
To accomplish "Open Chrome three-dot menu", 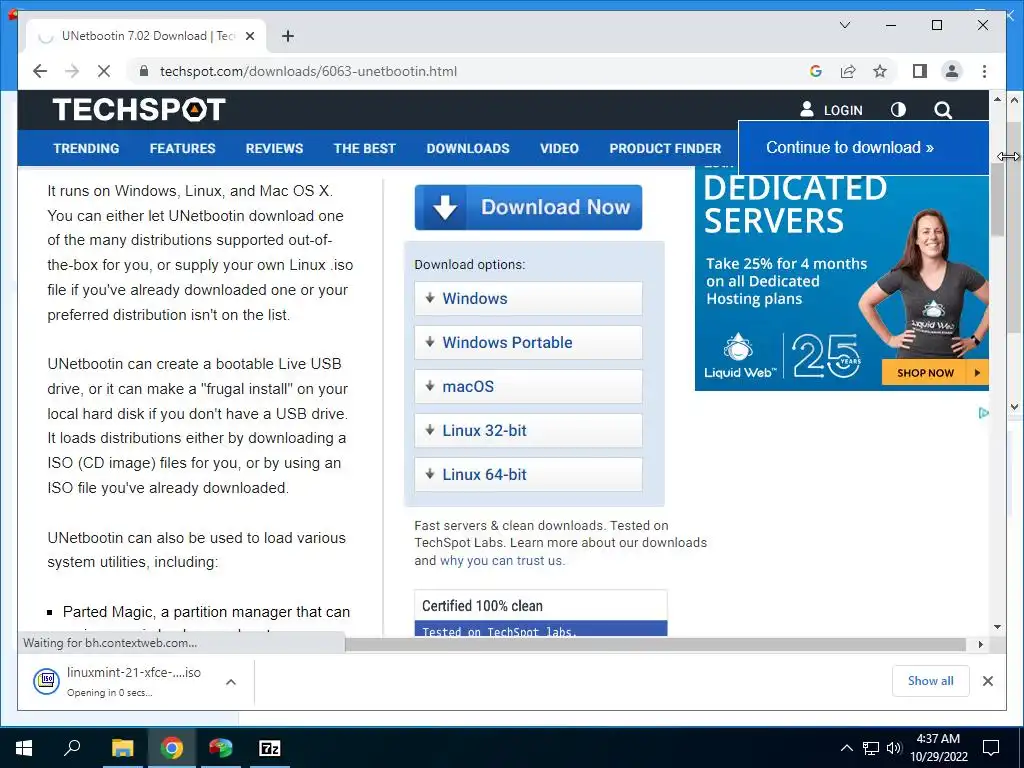I will coord(984,71).
